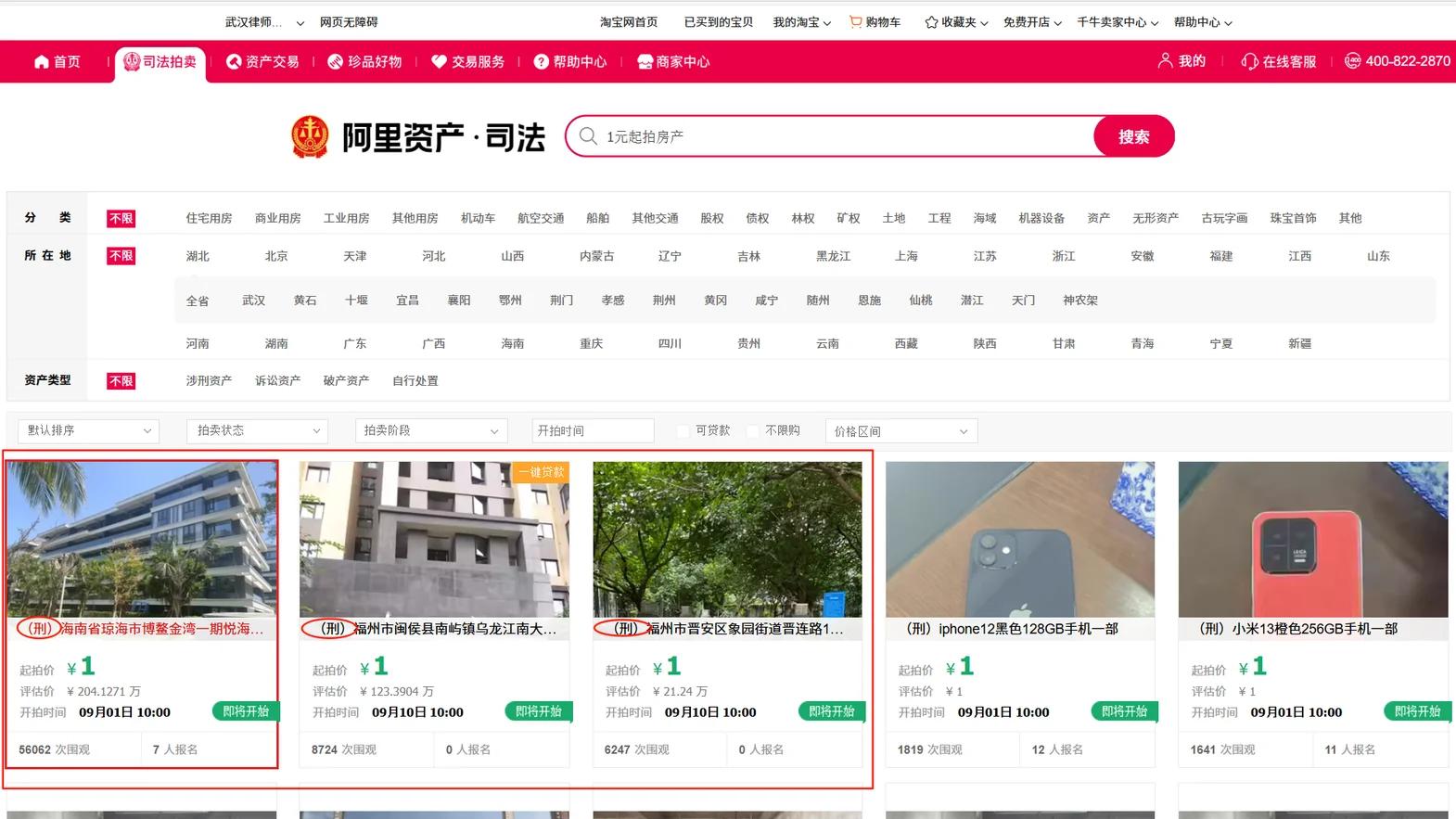This screenshot has width=1456, height=819.
Task: Click the 400-822-2870 phone icon
Action: (x=1353, y=61)
